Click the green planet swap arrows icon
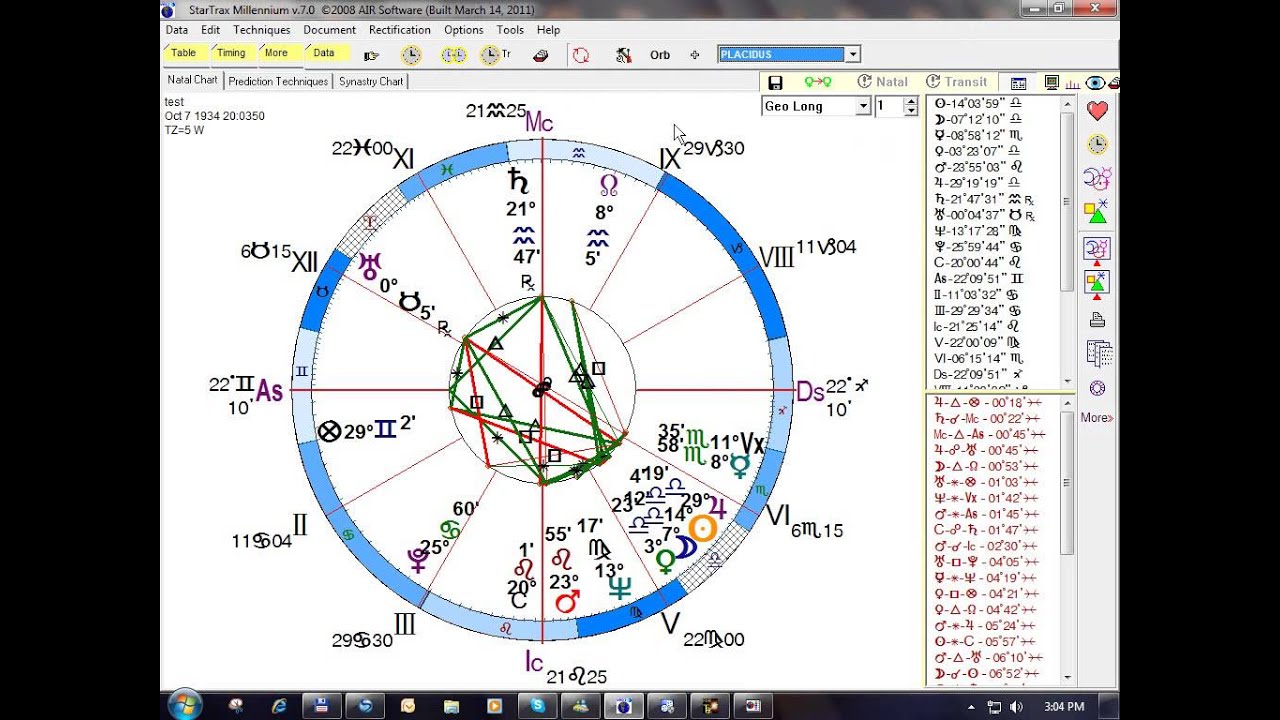 (x=818, y=82)
